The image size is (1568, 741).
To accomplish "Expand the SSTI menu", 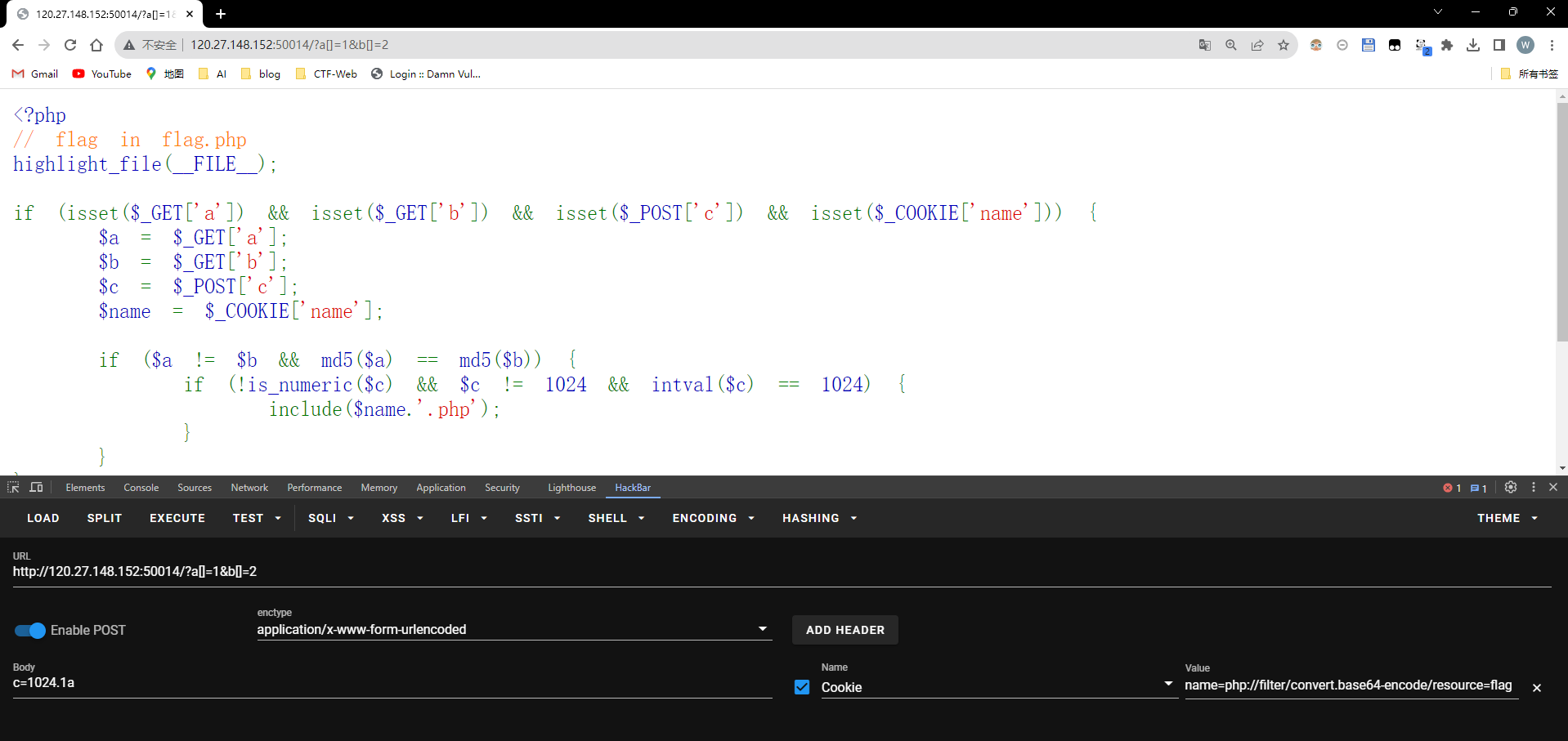I will tap(537, 518).
